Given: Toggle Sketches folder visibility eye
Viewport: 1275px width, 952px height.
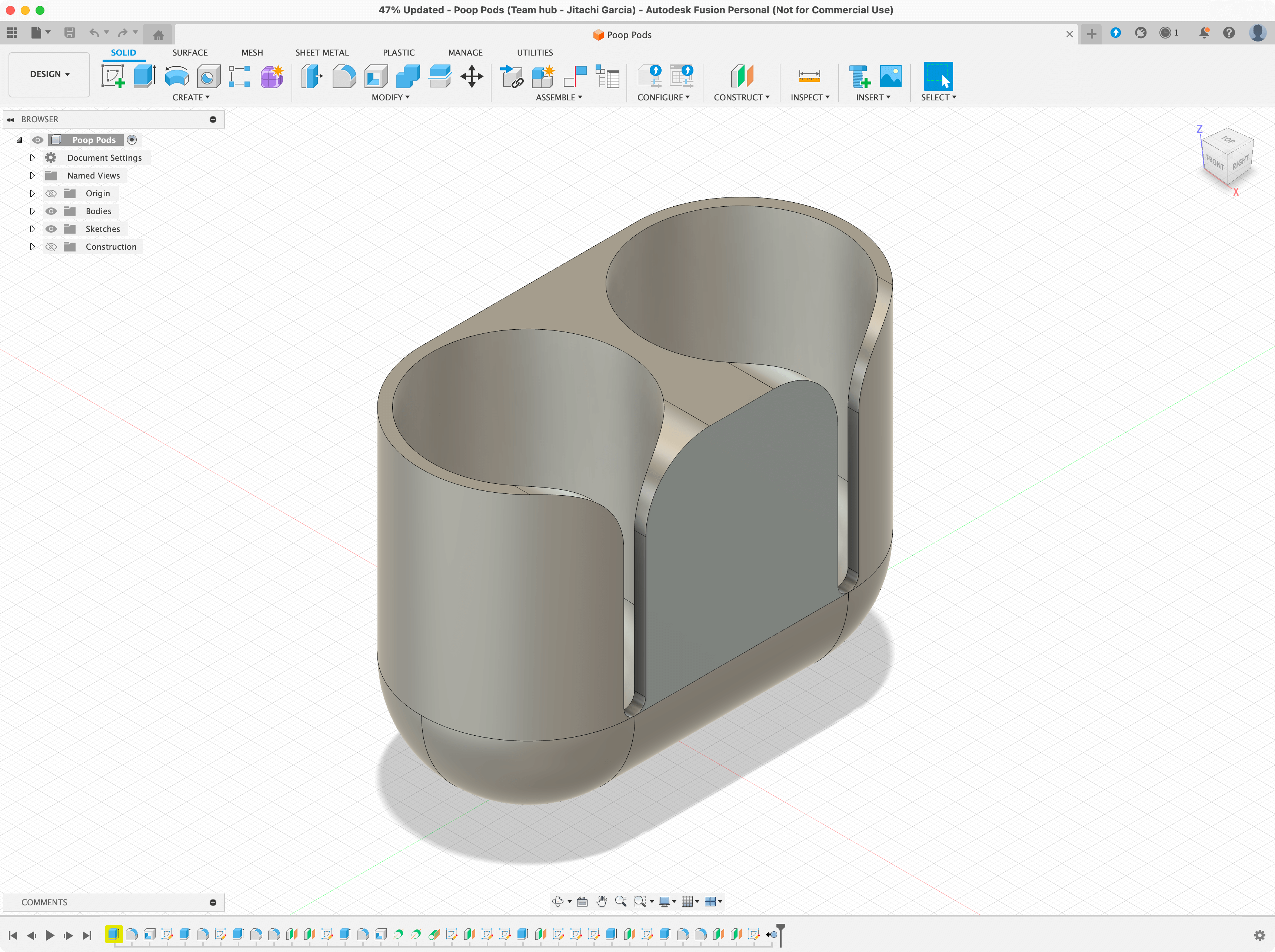Looking at the screenshot, I should tap(51, 229).
